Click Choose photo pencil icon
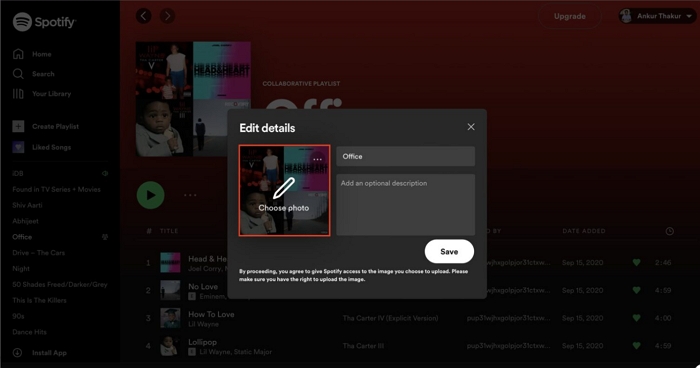The height and width of the screenshot is (368, 700). point(284,188)
